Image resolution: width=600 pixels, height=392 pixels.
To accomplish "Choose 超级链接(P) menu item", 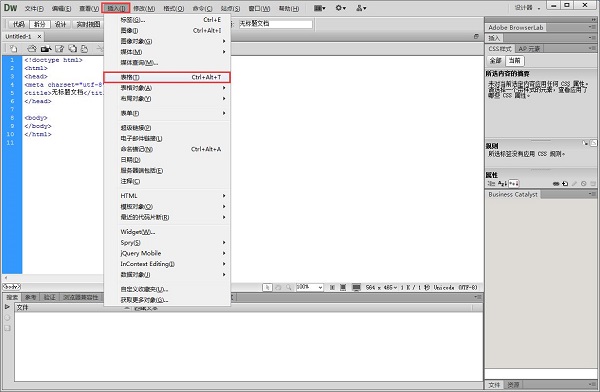I will pyautogui.click(x=167, y=127).
